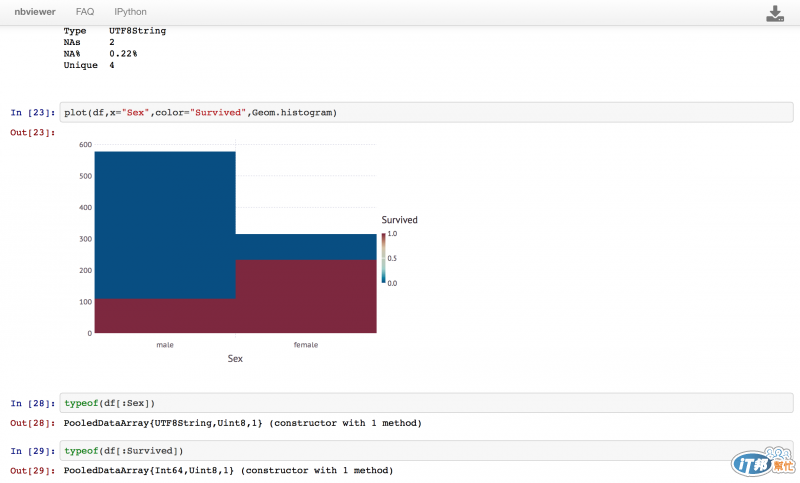Click the '300' y-axis tick label

tap(85, 239)
